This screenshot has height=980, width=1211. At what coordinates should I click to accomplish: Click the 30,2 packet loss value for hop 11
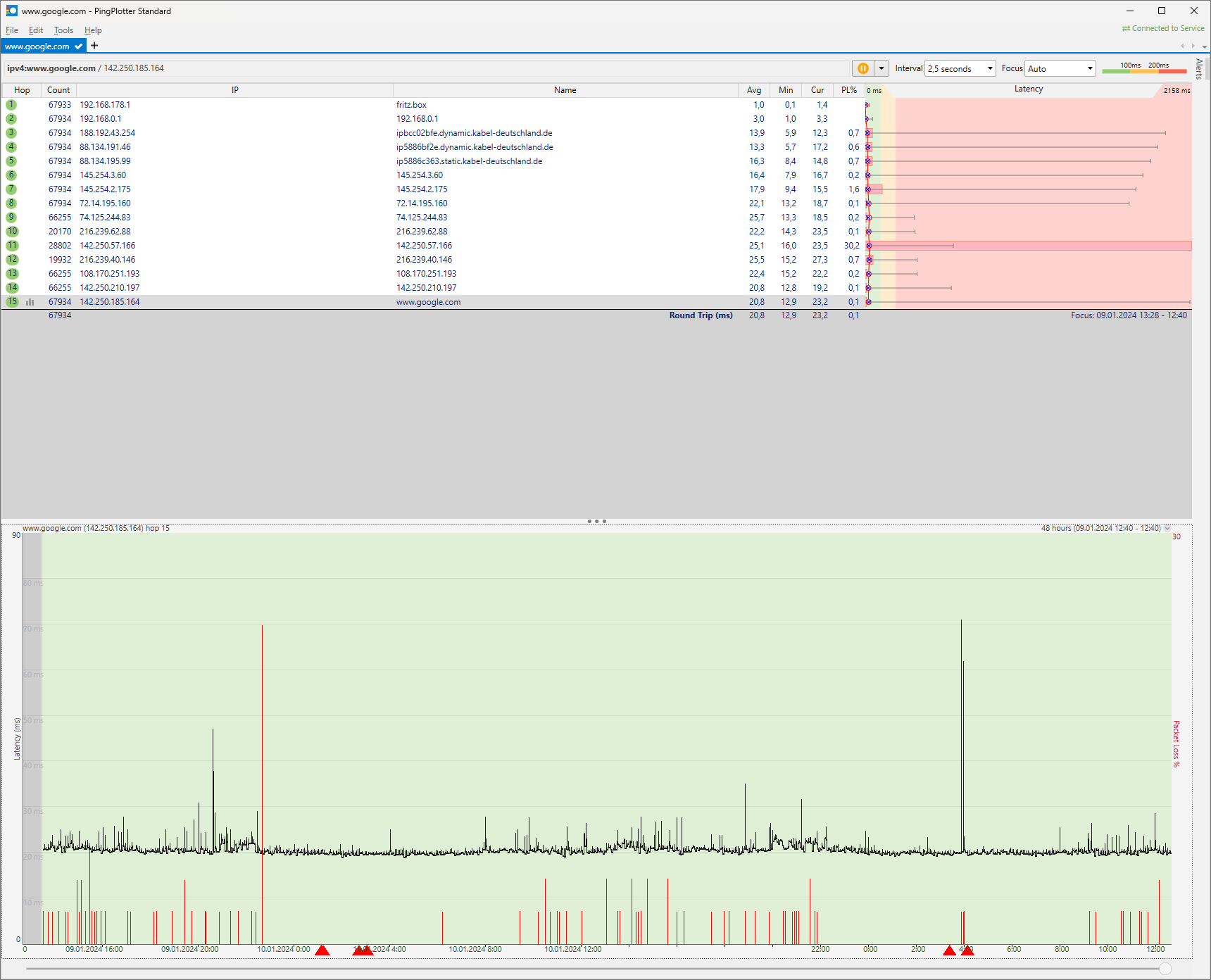(x=851, y=246)
